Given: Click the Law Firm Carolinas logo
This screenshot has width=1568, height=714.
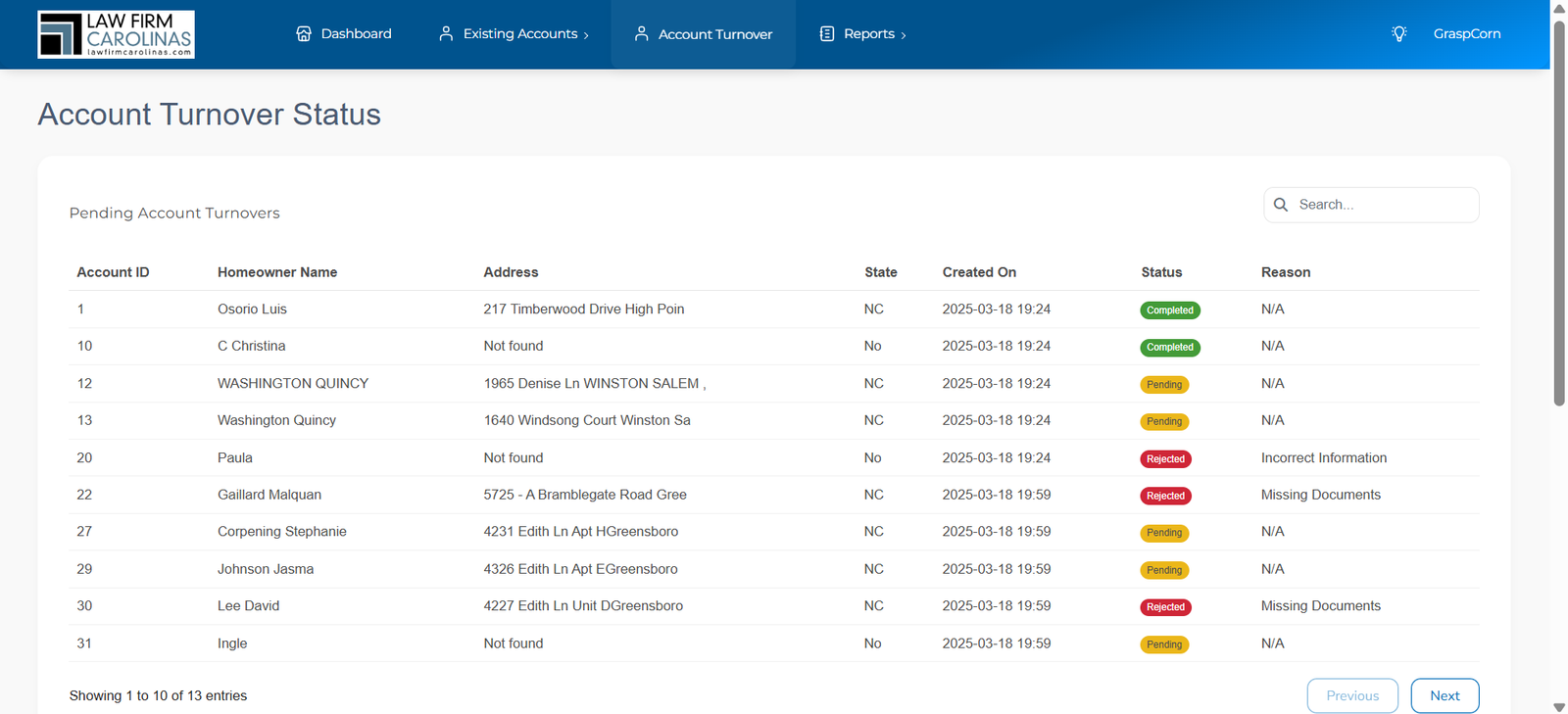Looking at the screenshot, I should pos(116,34).
